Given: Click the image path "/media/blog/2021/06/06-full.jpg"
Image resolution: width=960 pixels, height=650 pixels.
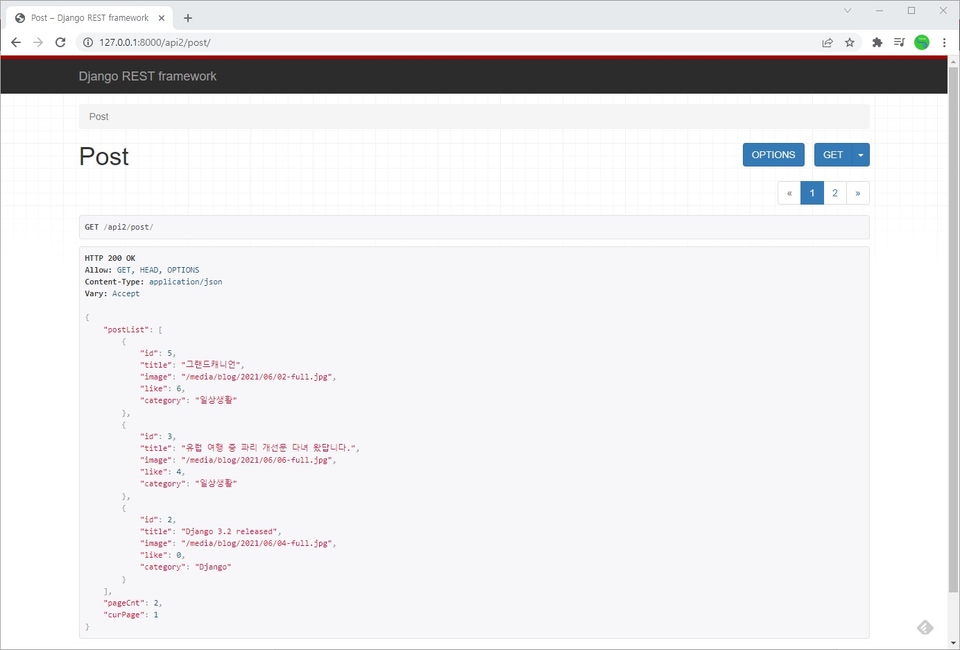Looking at the screenshot, I should tap(257, 460).
